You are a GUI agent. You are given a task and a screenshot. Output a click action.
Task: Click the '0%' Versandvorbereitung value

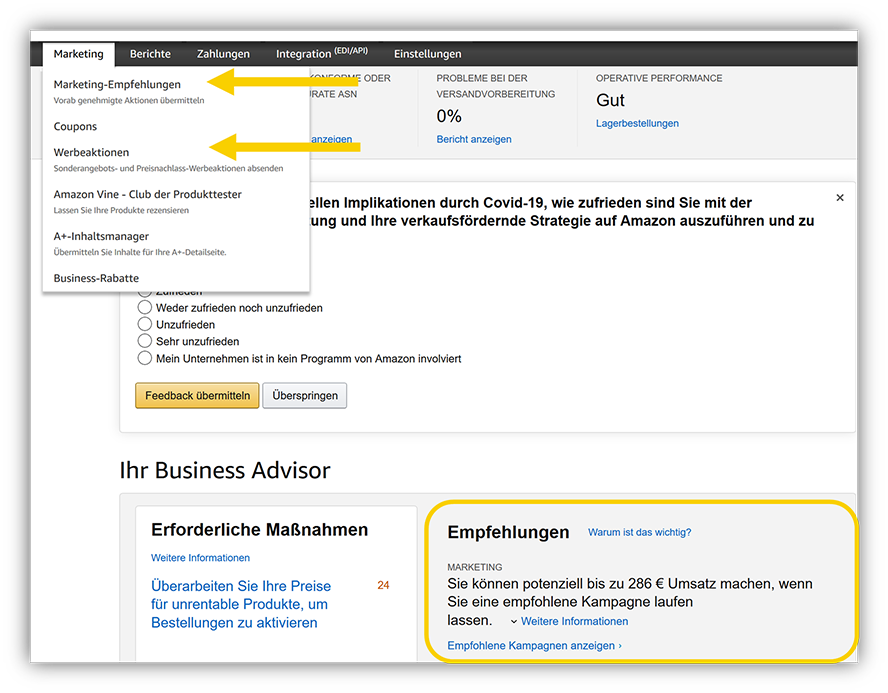(449, 116)
